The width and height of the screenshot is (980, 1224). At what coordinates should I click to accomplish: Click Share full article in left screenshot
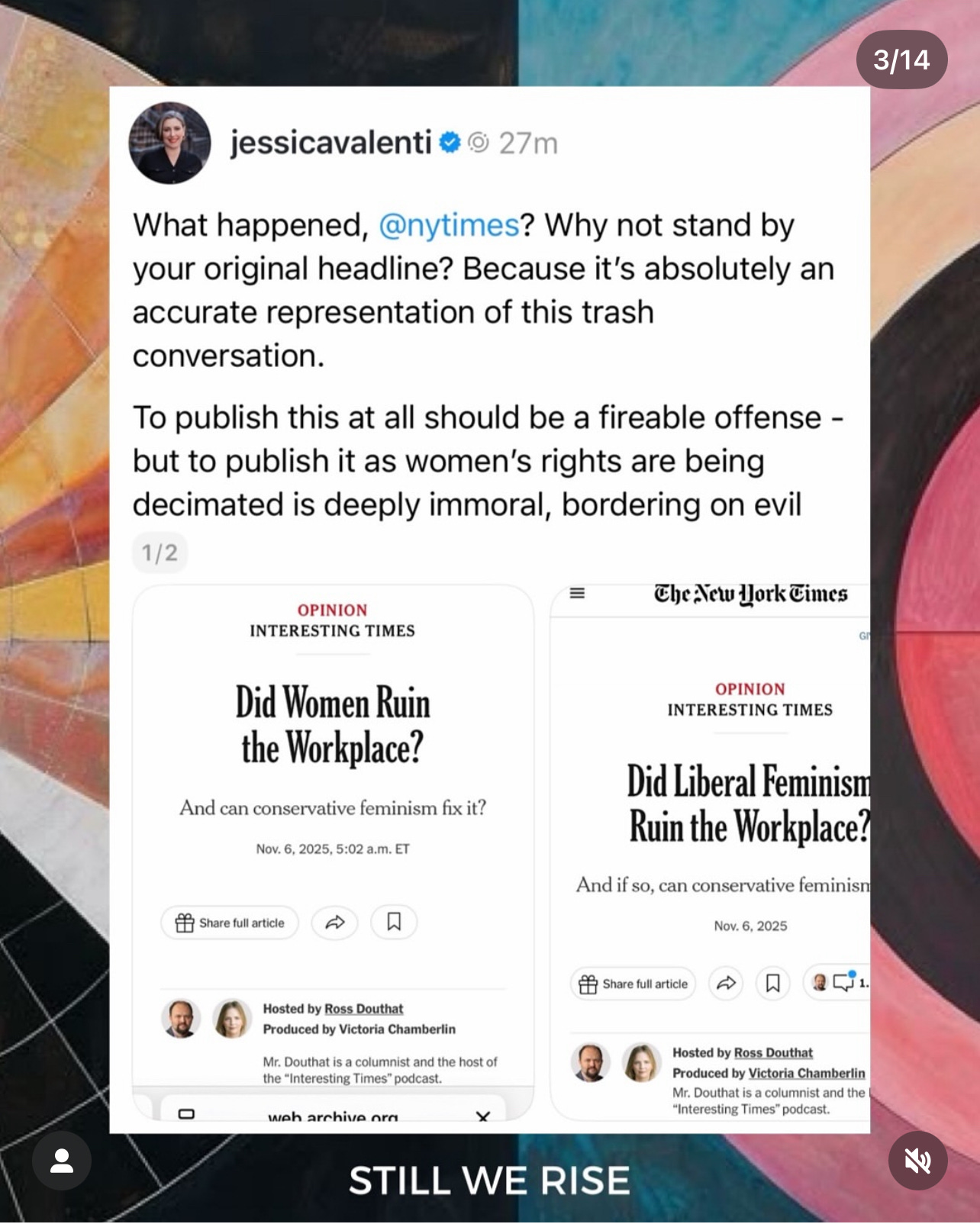click(230, 923)
